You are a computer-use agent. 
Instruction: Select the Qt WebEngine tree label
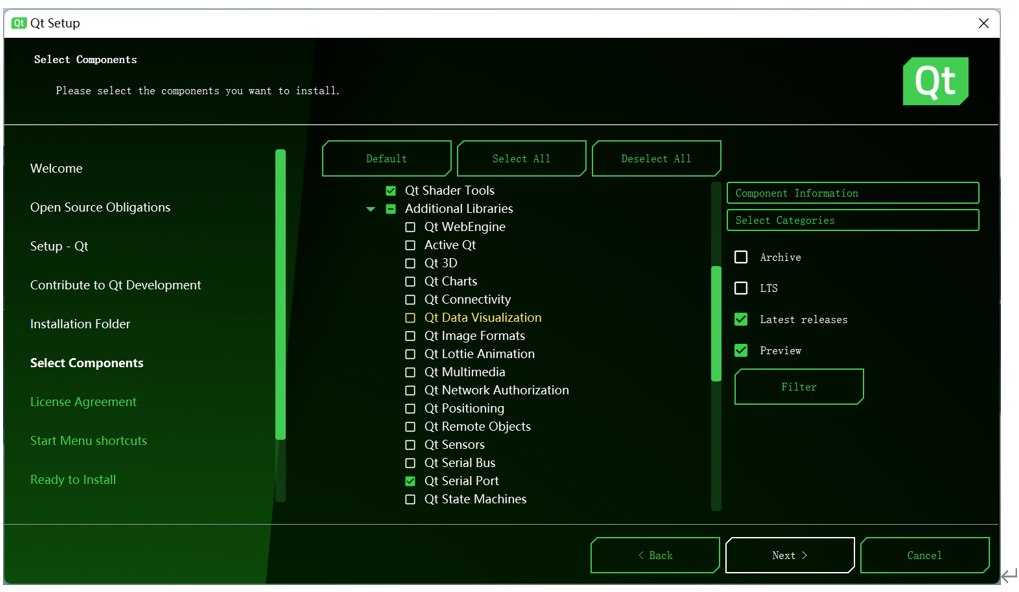[465, 227]
